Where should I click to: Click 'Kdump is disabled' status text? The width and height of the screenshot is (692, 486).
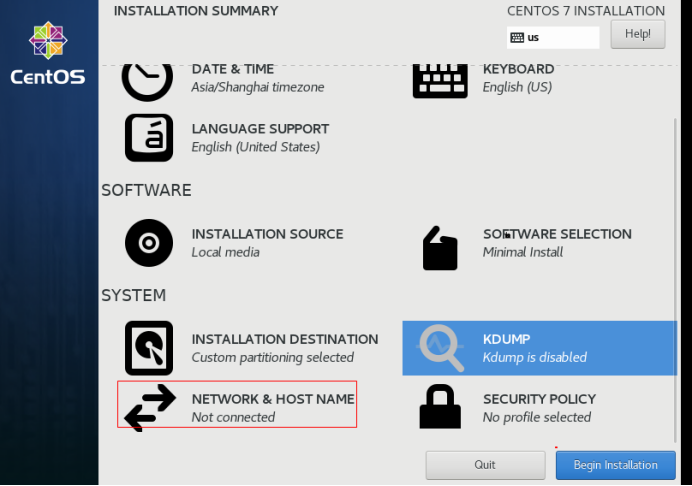535,357
